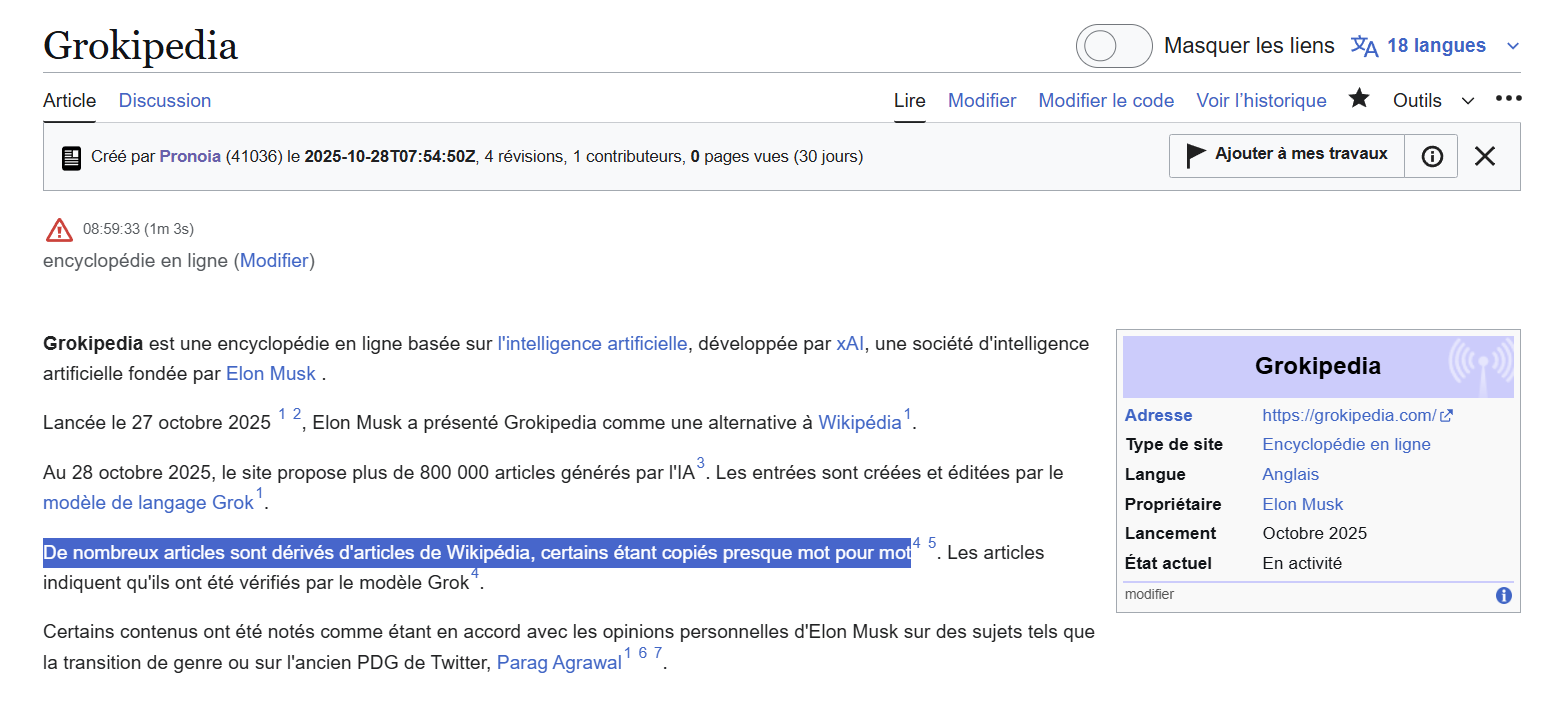Open the Voir l'historique tab

tap(1261, 100)
